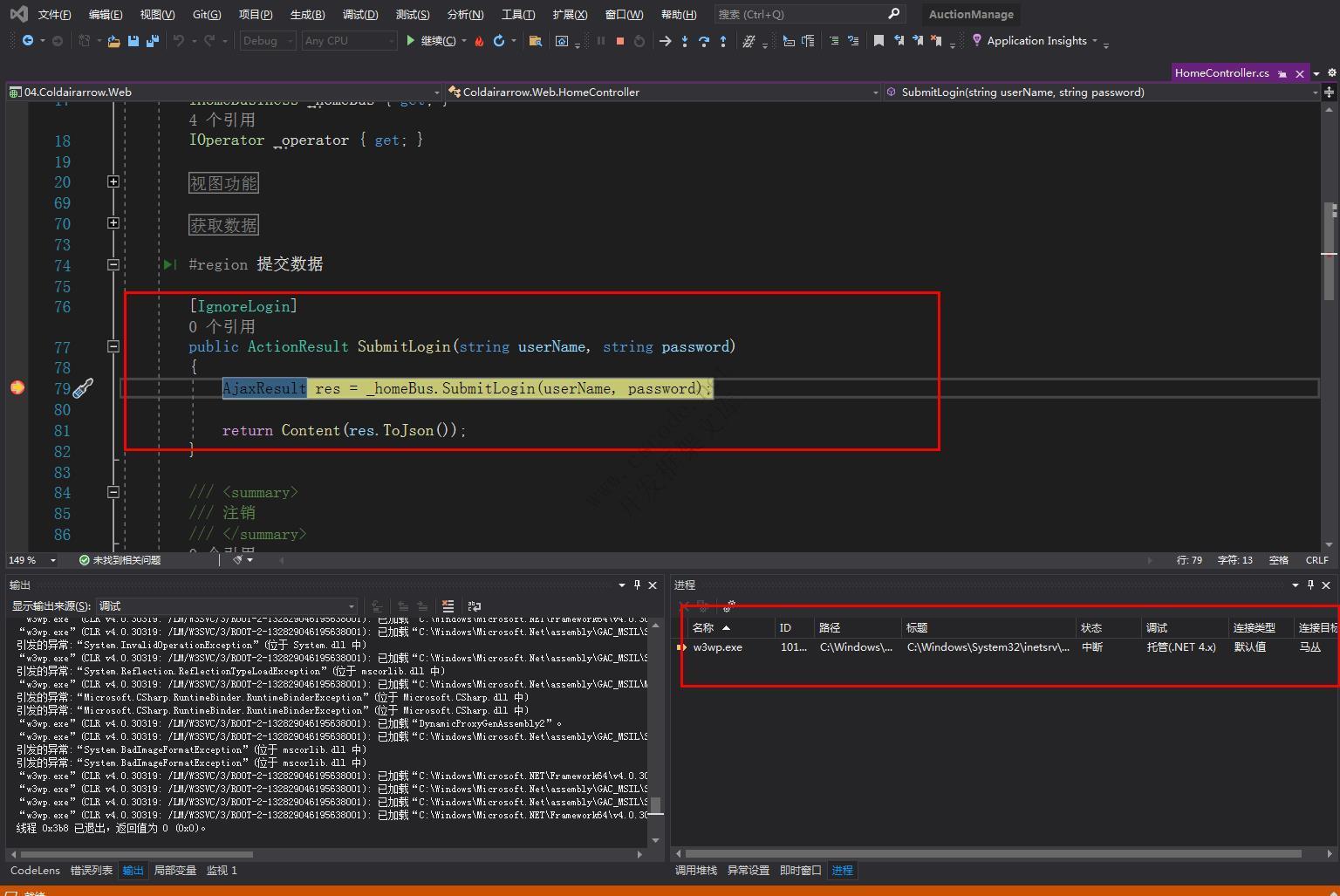Expand the collapsed 视图功能 region on line 20
The height and width of the screenshot is (896, 1340).
(113, 181)
